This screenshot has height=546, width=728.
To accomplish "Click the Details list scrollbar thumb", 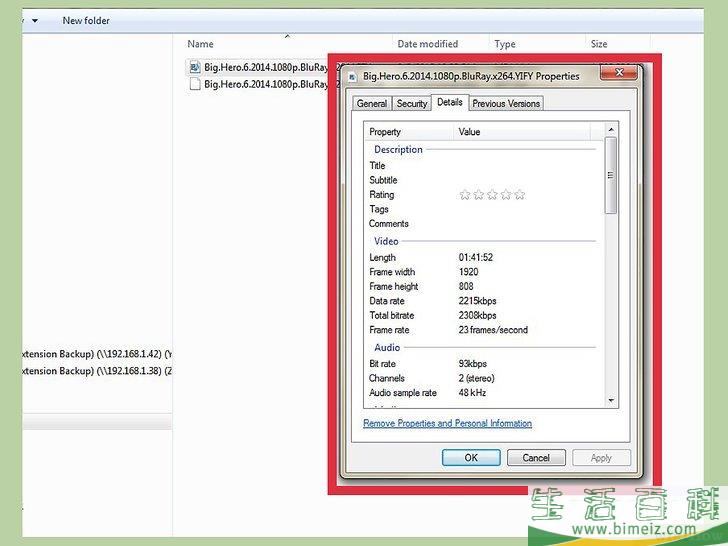I will pyautogui.click(x=611, y=175).
